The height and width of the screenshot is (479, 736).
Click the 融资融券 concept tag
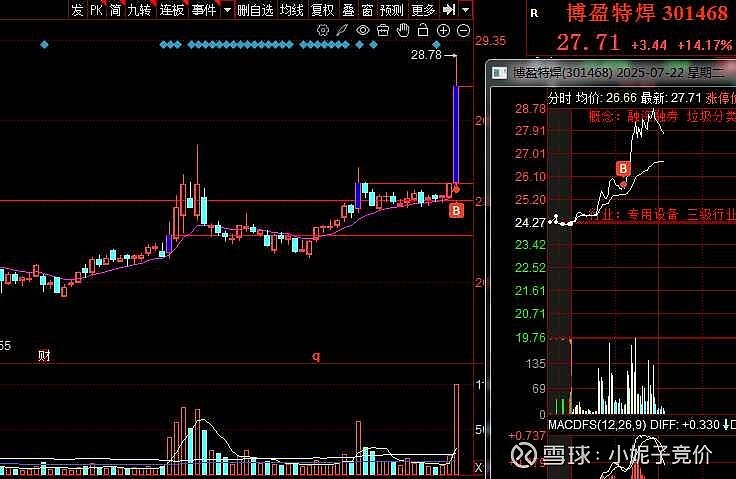tap(653, 116)
